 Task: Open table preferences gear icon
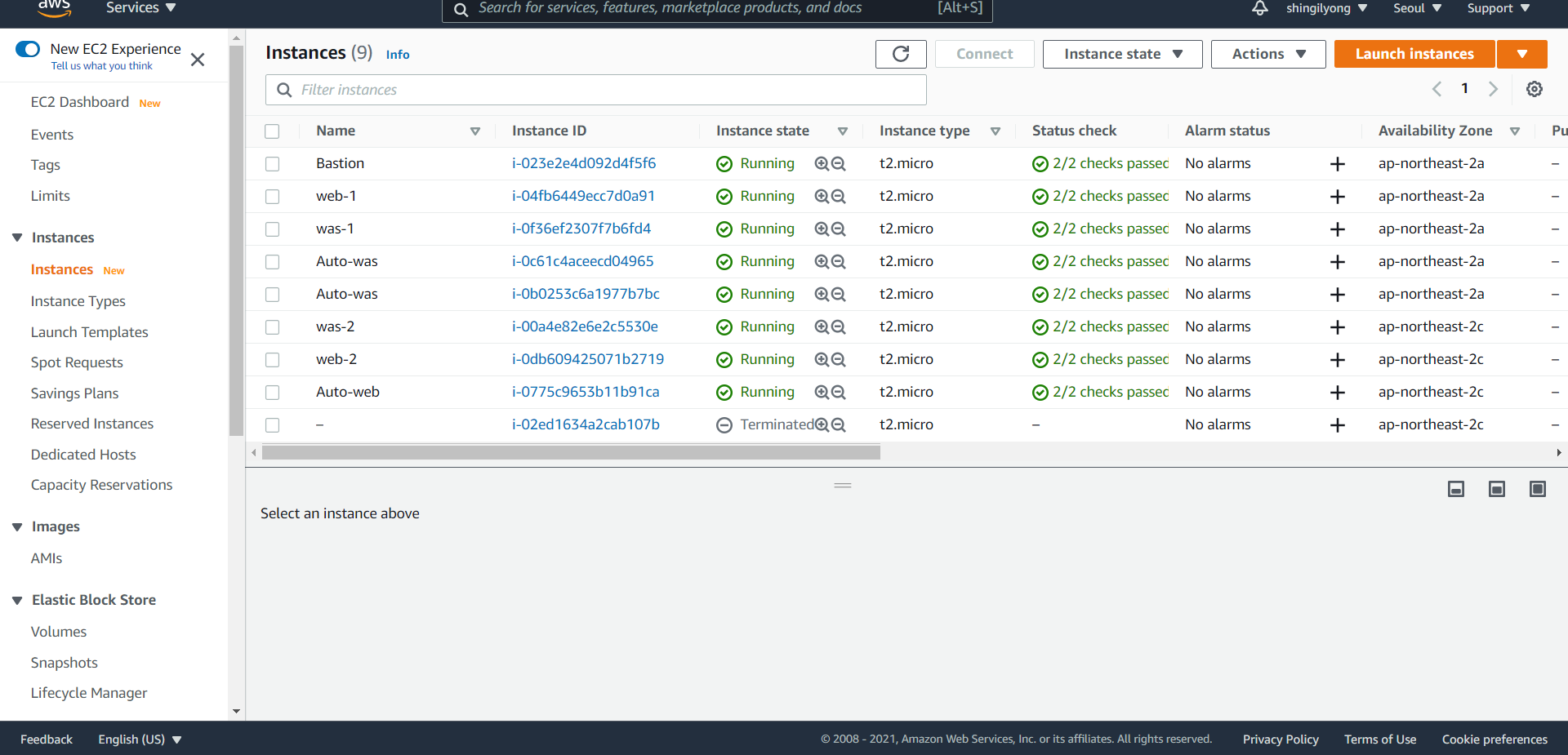[x=1535, y=89]
